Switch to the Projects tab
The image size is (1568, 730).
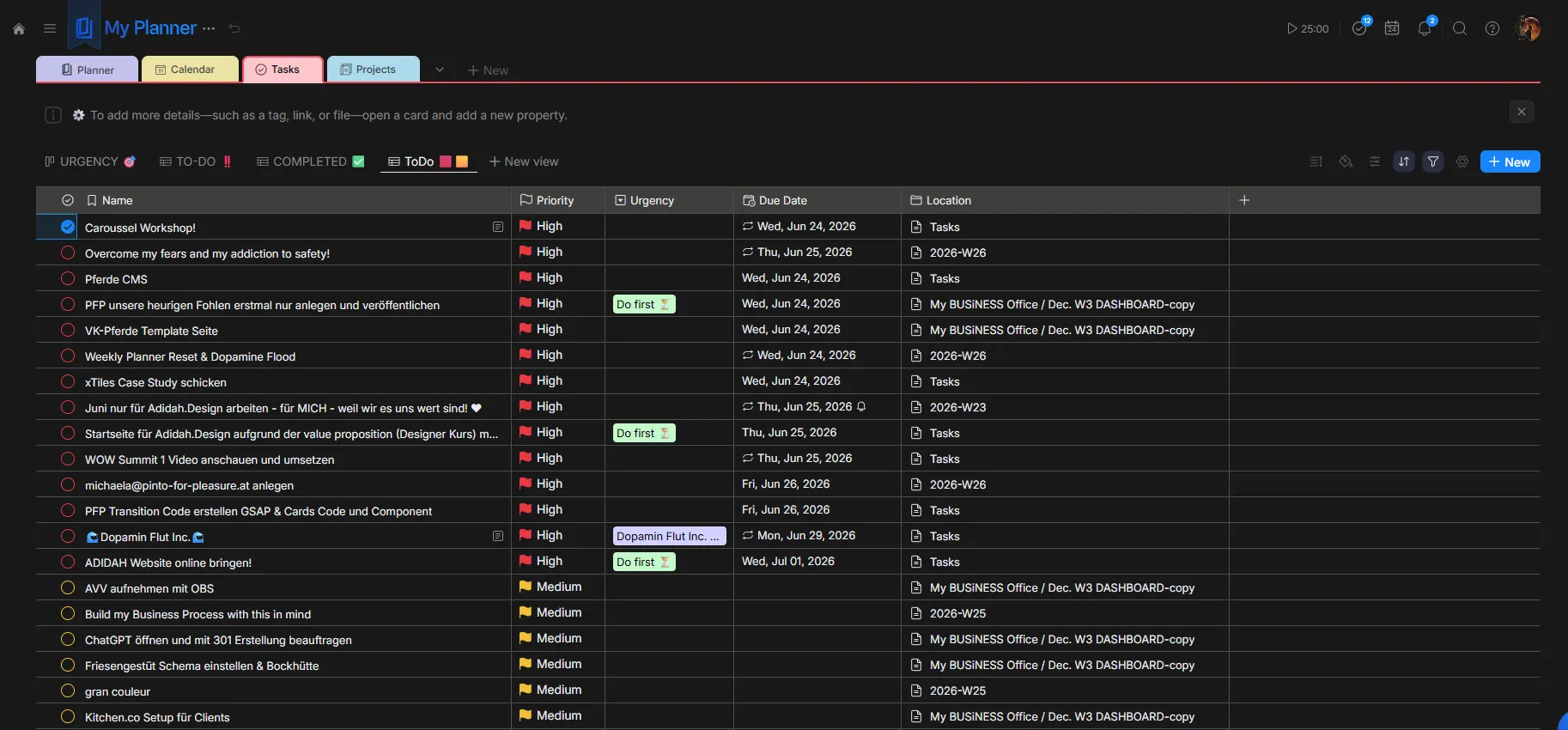[x=374, y=70]
